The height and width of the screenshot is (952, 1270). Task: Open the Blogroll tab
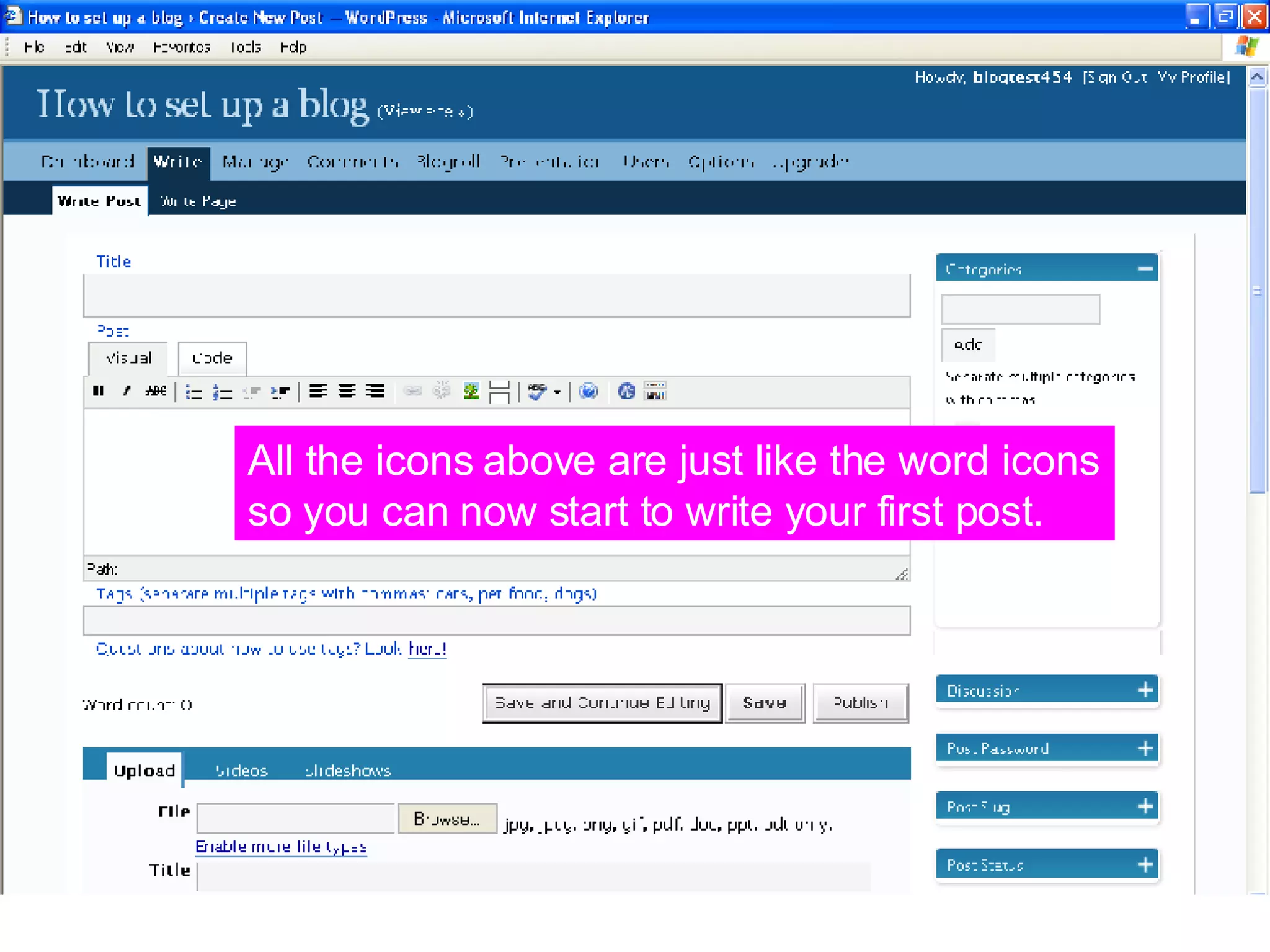(x=449, y=162)
